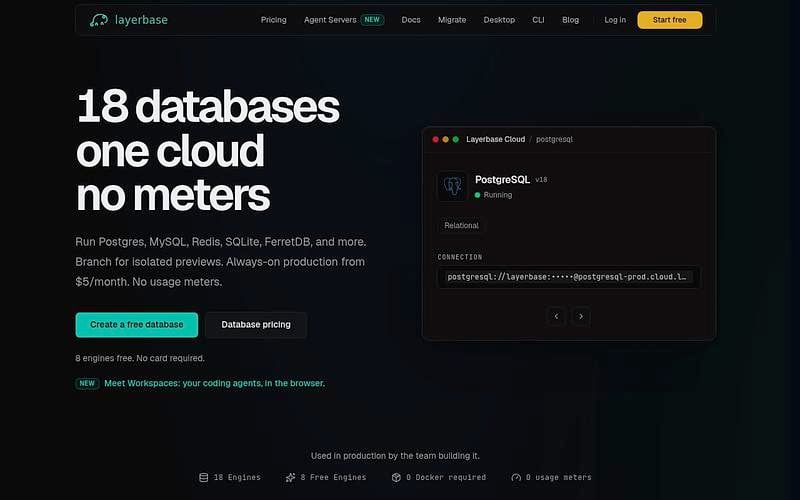This screenshot has width=800, height=500.
Task: Click the PostgreSQL elephant icon
Action: coord(452,186)
